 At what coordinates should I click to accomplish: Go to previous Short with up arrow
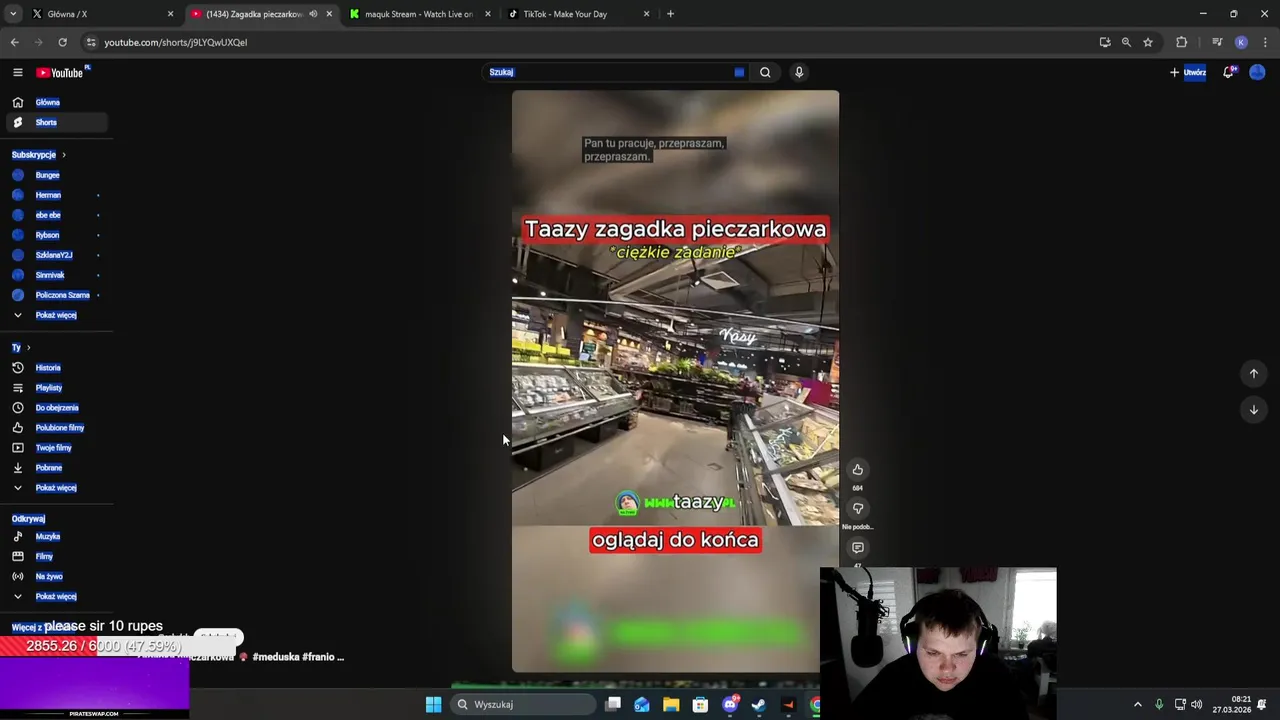click(1253, 373)
